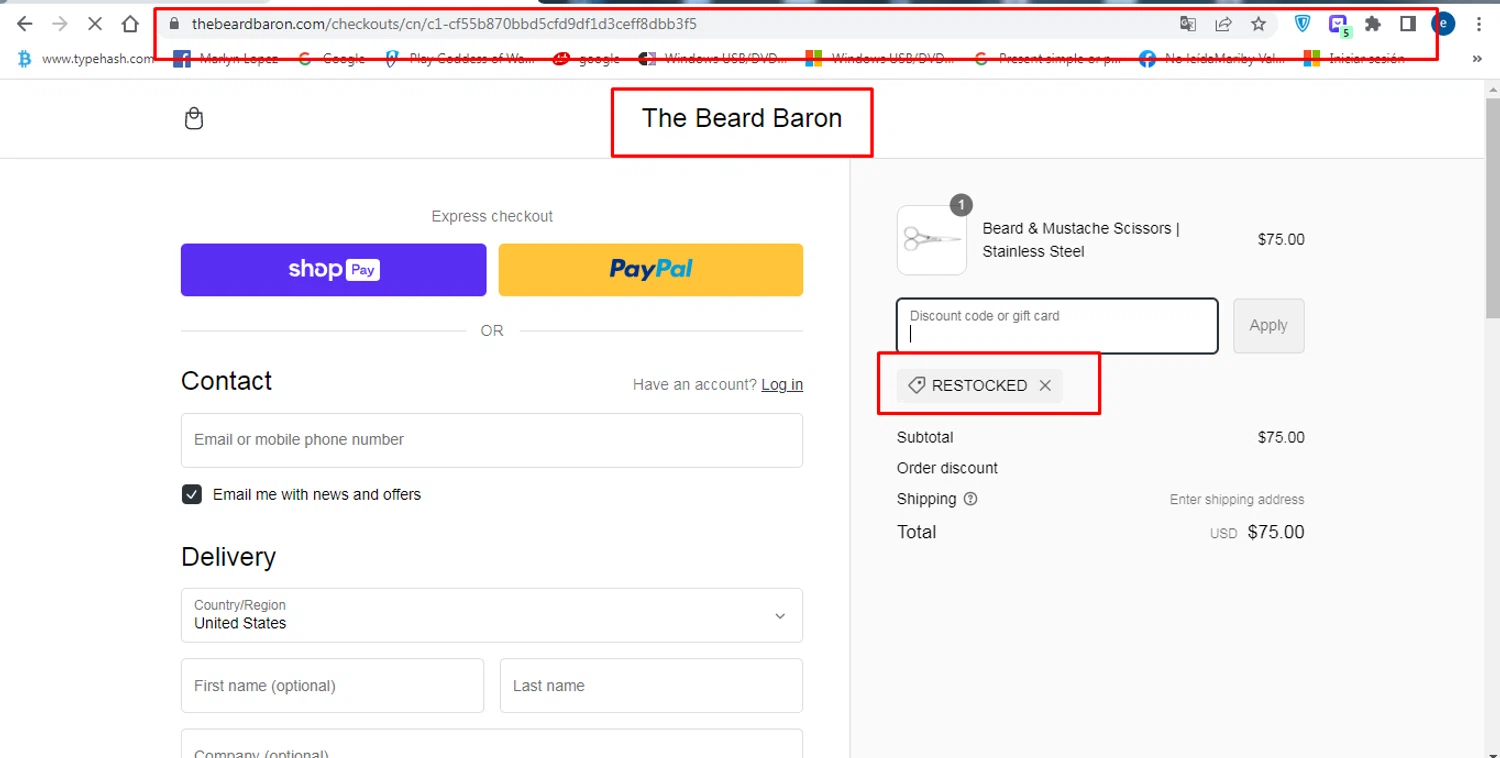Share this page icon
This screenshot has width=1500, height=758.
(x=1223, y=24)
